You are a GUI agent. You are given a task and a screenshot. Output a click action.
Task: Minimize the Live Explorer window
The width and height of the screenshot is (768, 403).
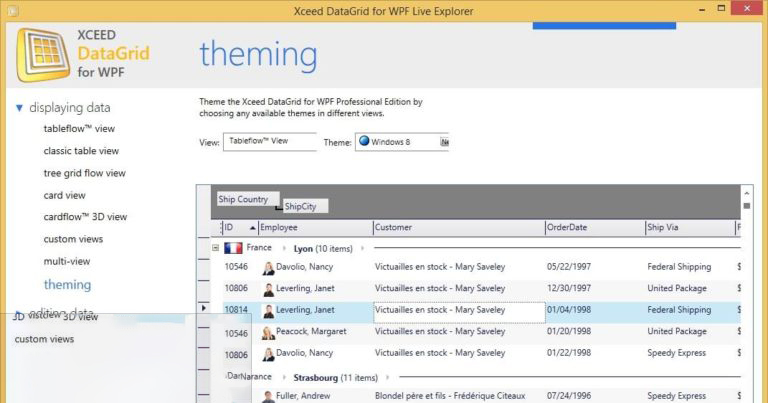702,9
